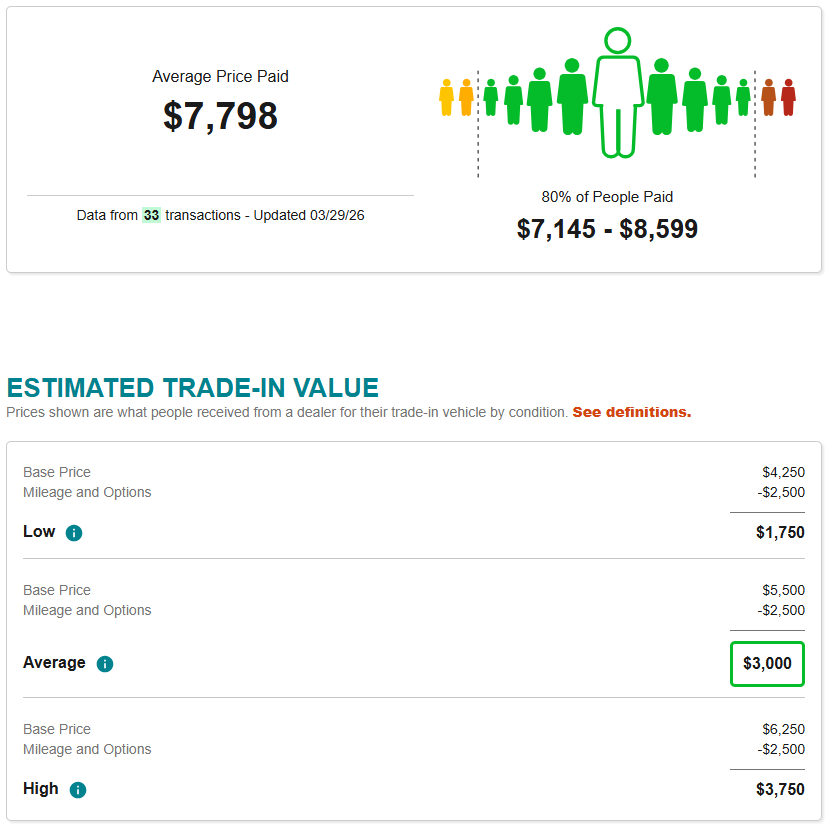Click the Estimated Trade-In Value heading
The width and height of the screenshot is (828, 829).
click(193, 388)
